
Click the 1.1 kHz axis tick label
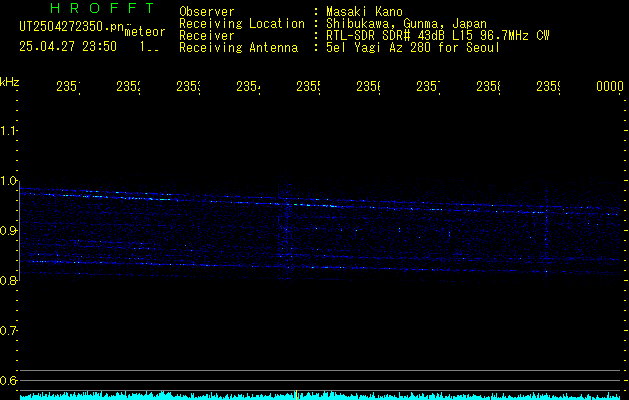8,130
